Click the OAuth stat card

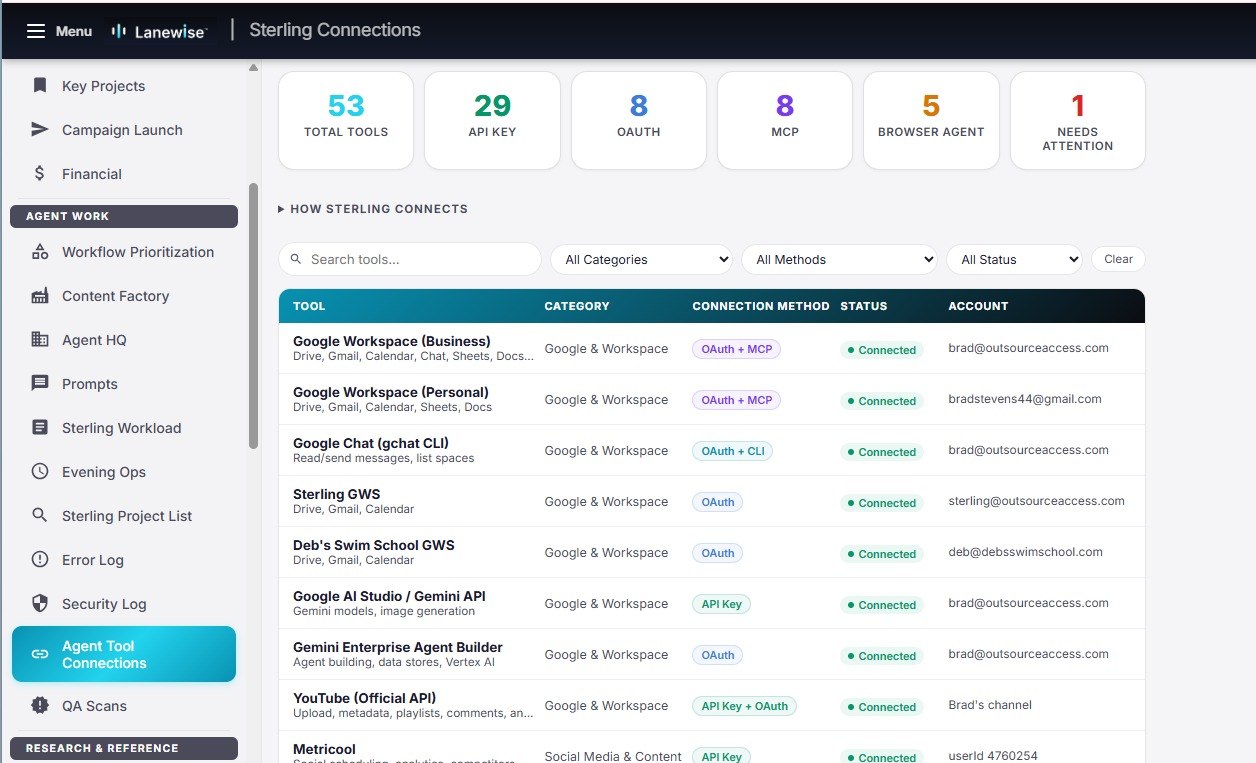pyautogui.click(x=639, y=120)
